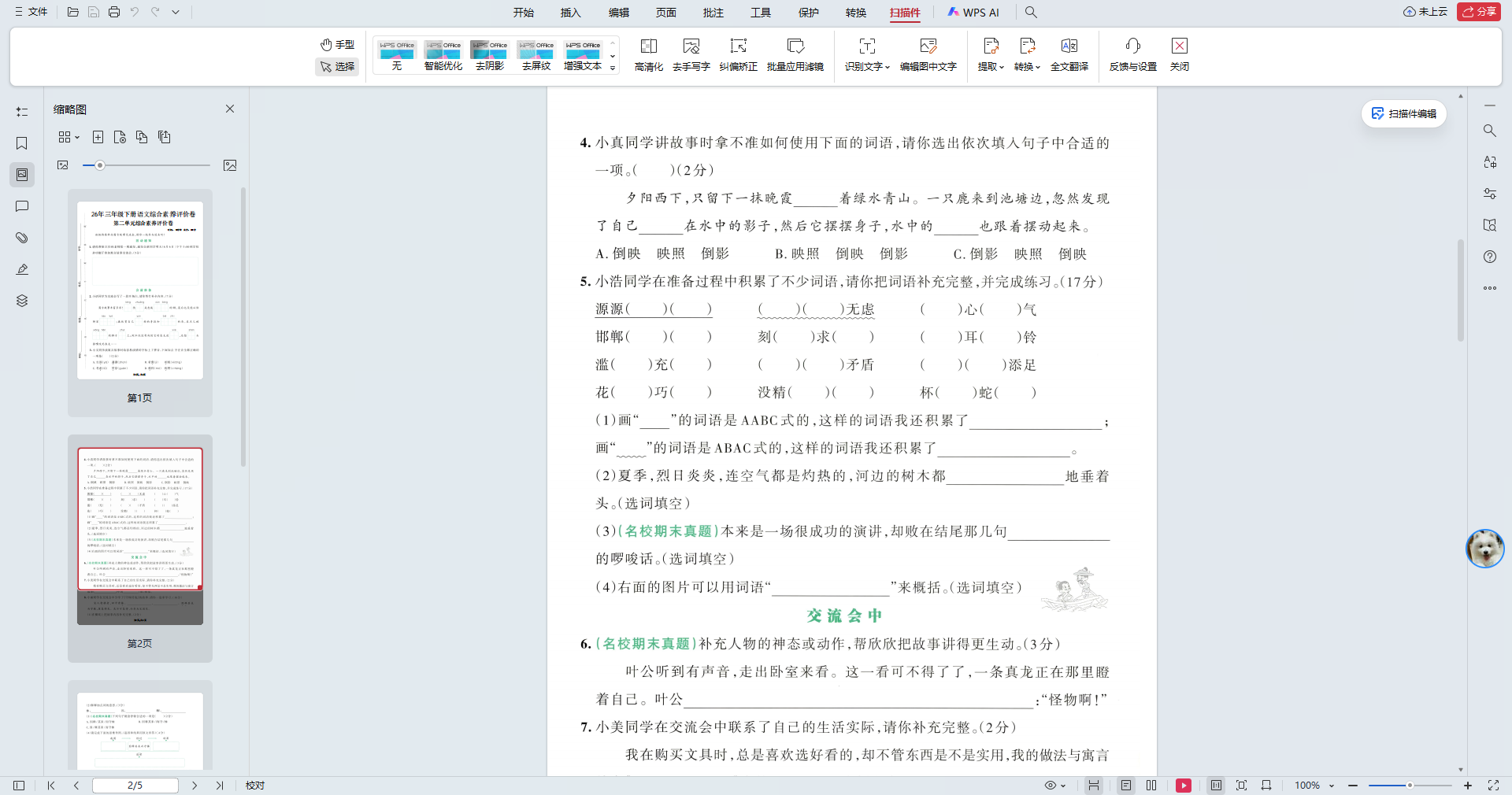This screenshot has height=795, width=1512.
Task: Open the 提取 dropdown menu
Action: point(989,55)
